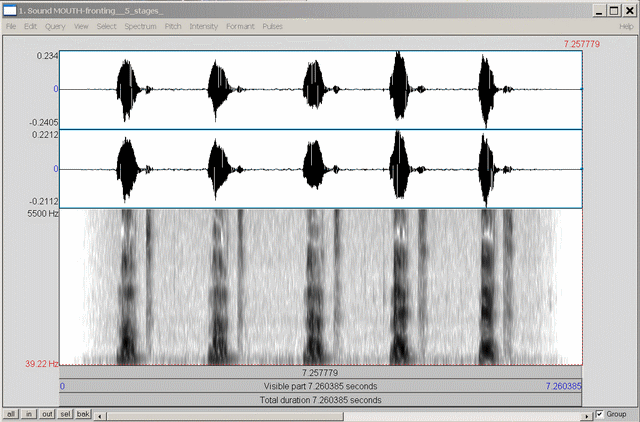The image size is (640, 422).
Task: Click the 'bak' zoom back button
Action: 84,414
